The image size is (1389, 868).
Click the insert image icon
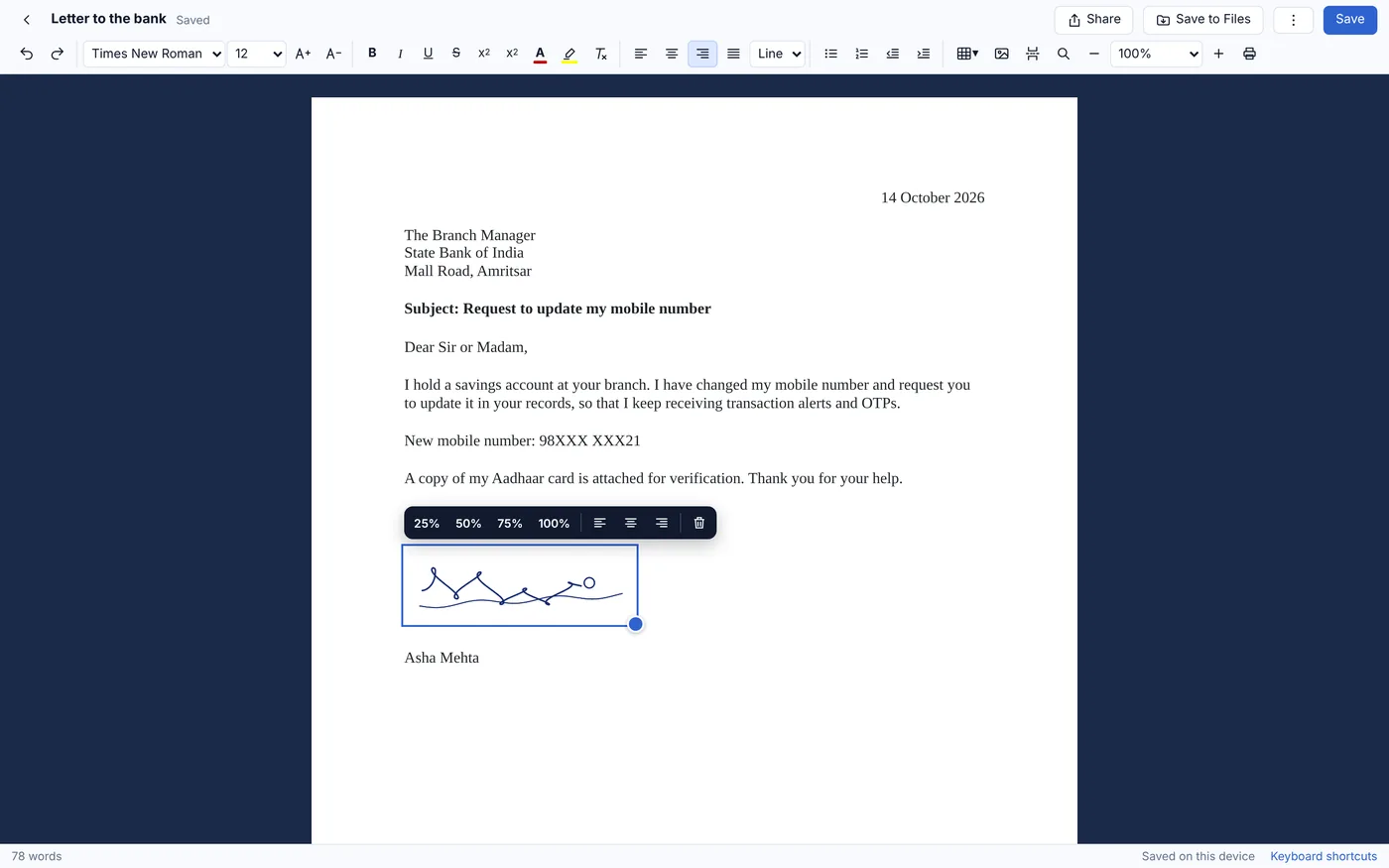[1002, 54]
